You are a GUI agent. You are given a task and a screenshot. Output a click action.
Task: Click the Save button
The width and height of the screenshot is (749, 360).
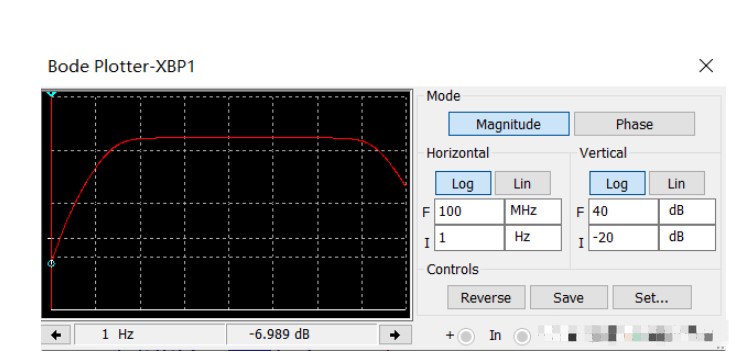[x=568, y=297]
